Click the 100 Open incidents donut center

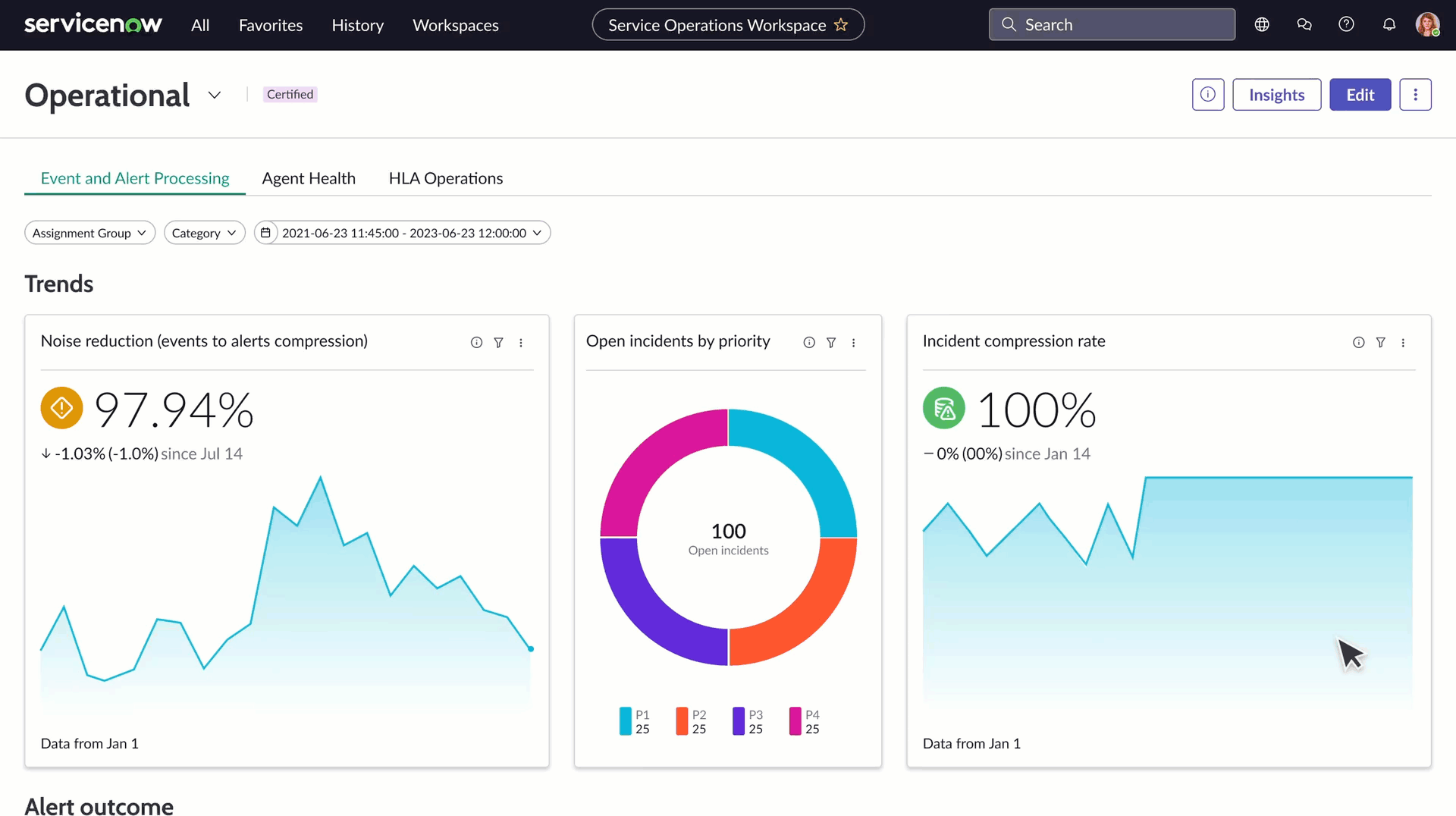[728, 538]
